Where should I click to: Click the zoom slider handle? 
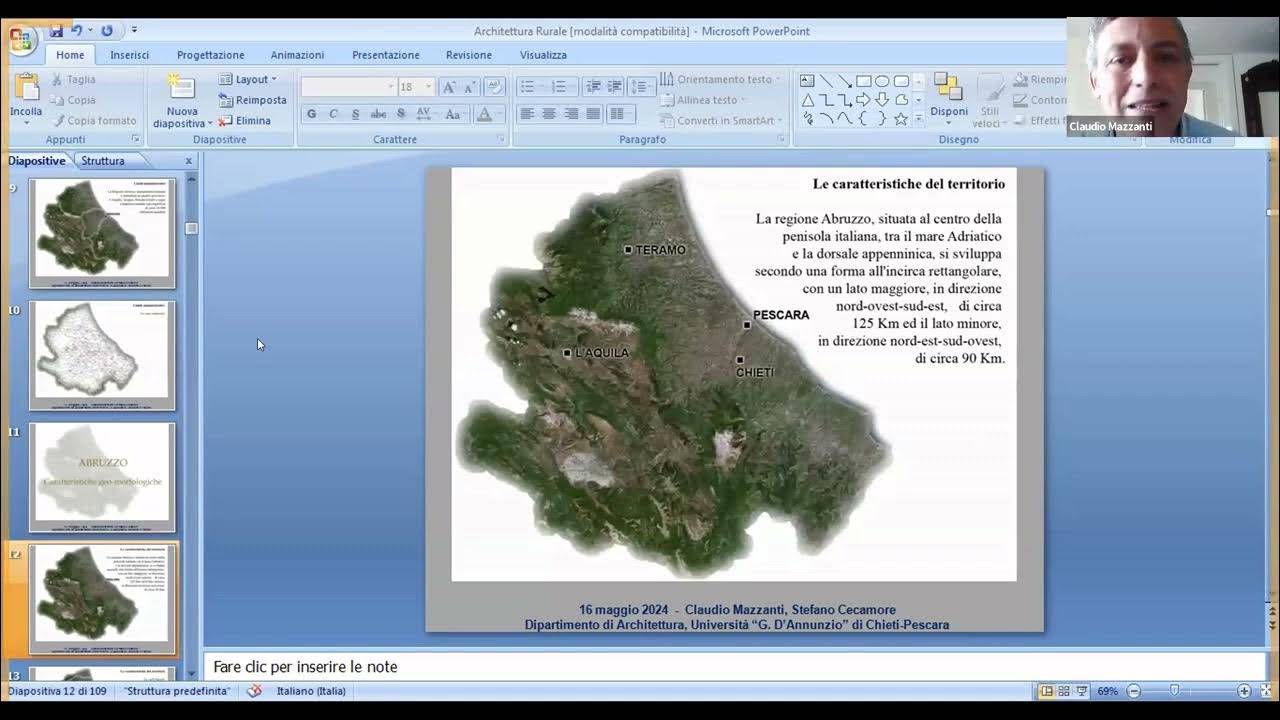pos(1174,691)
